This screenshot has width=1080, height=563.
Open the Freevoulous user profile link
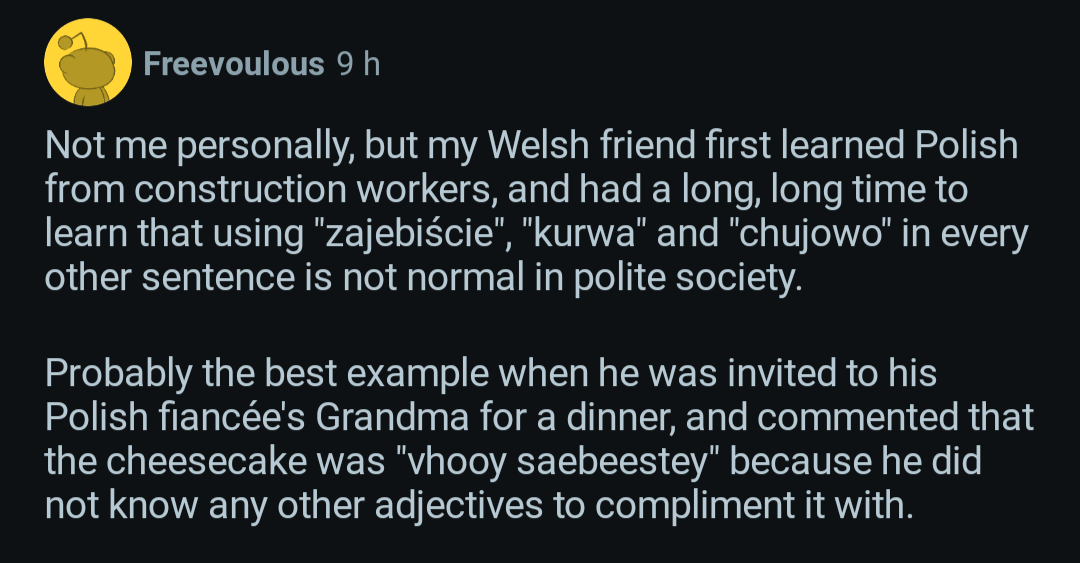tap(234, 64)
